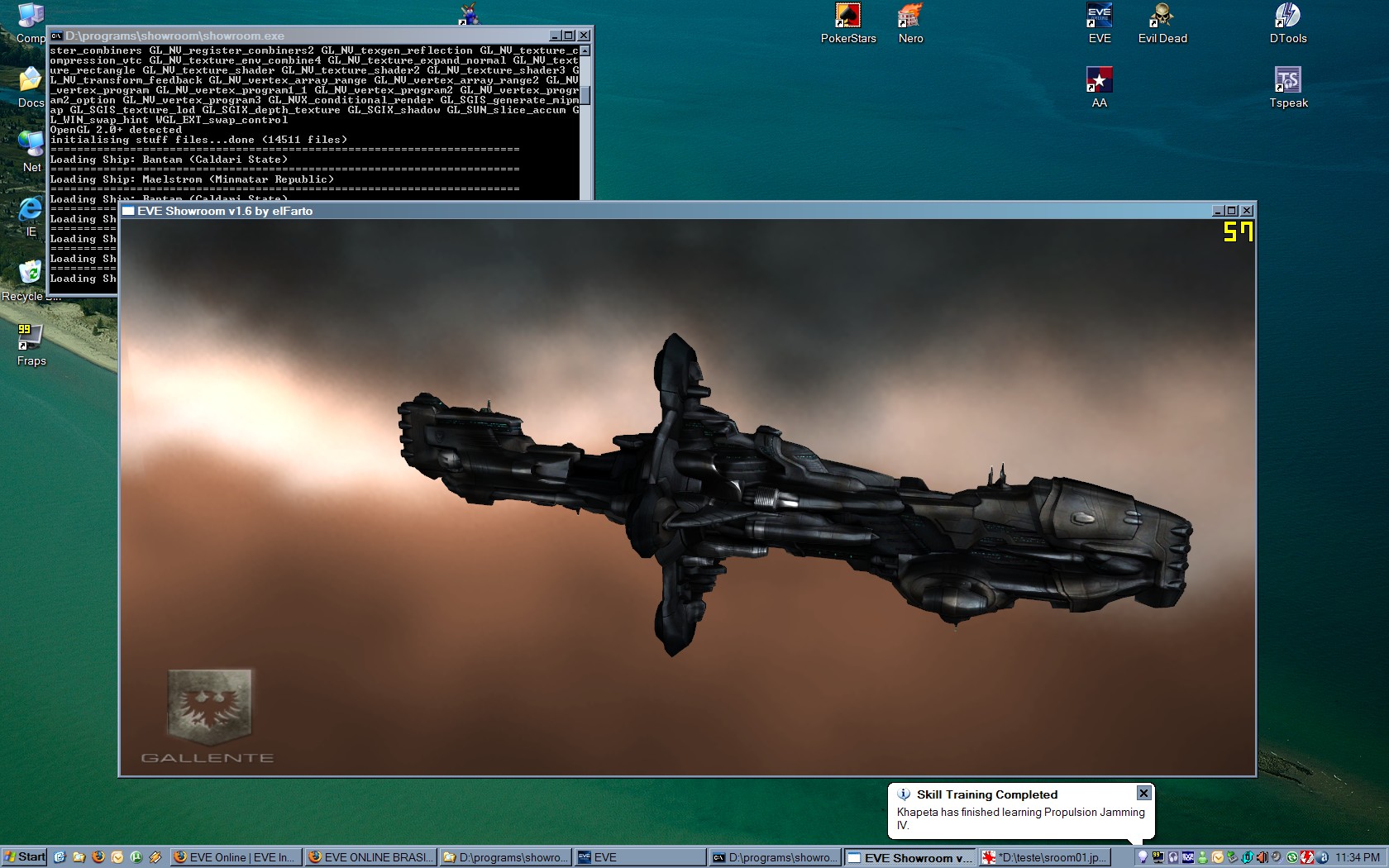Viewport: 1389px width, 868px height.
Task: Click the console vertical scrollbar thumb
Action: [585, 94]
